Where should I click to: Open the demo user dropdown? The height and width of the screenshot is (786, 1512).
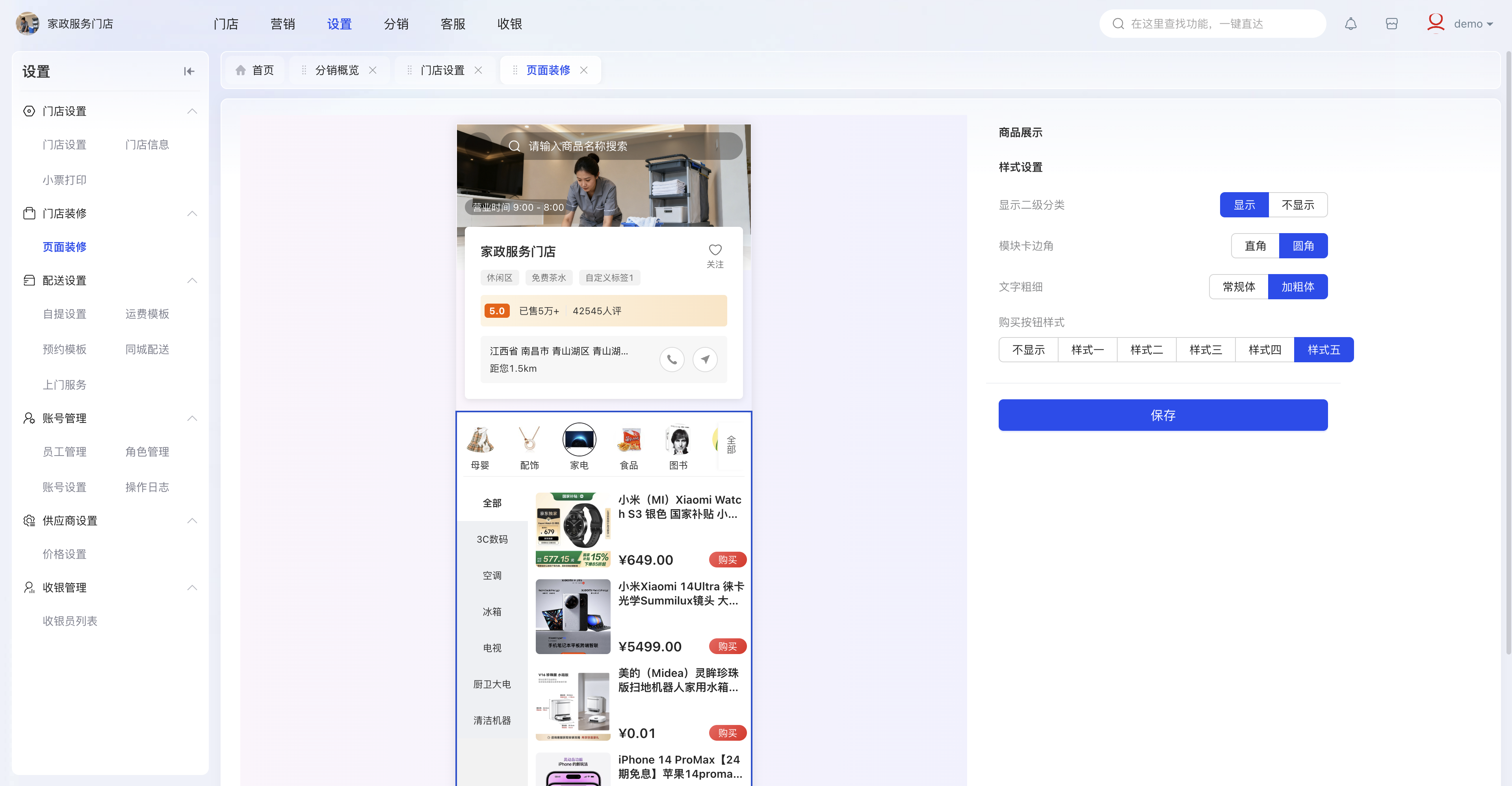(1473, 24)
